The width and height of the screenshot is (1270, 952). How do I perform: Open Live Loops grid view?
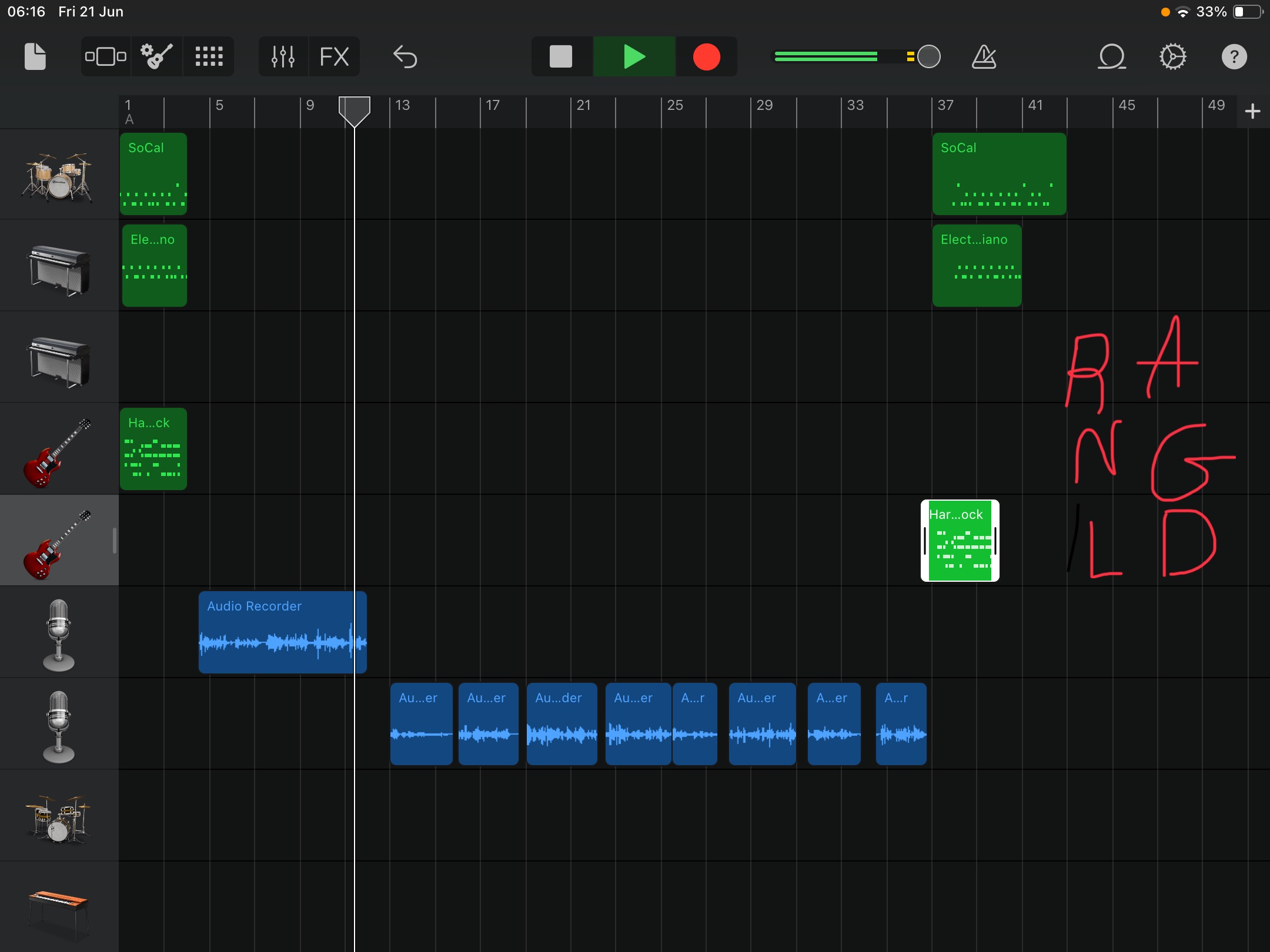pos(209,57)
